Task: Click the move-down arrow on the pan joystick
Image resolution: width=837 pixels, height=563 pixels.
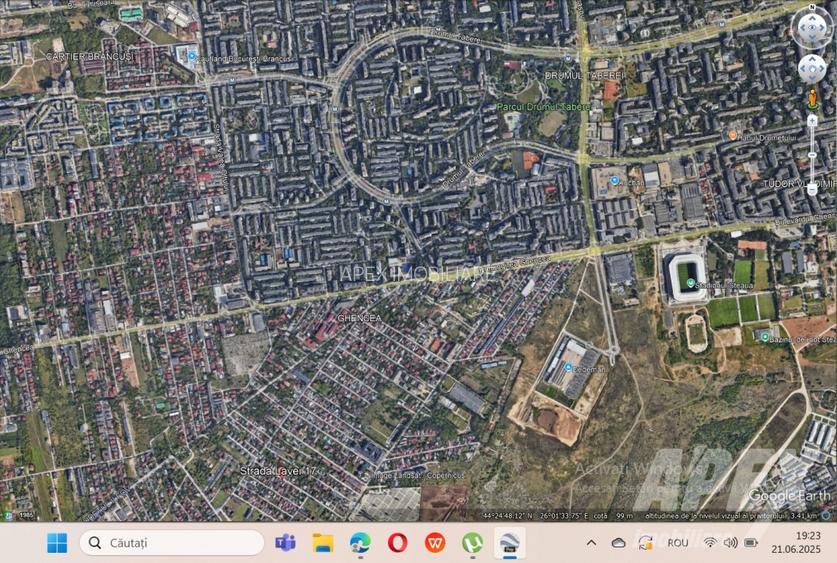Action: pyautogui.click(x=812, y=78)
